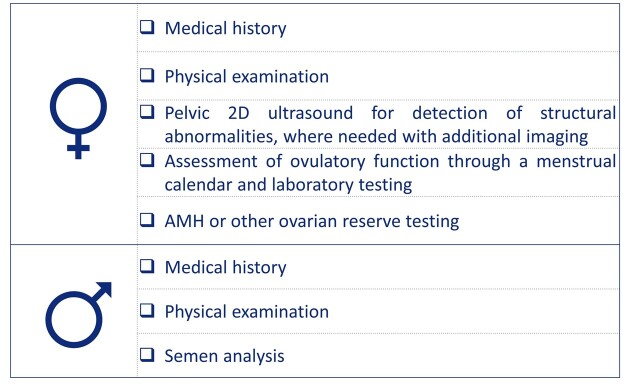Screen dimensions: 625x385
Task: Check Medical history box in male section
Action: click(x=147, y=266)
